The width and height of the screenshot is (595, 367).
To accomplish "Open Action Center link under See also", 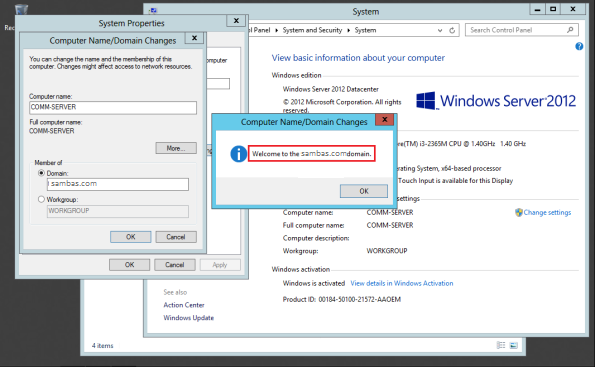I will point(184,305).
